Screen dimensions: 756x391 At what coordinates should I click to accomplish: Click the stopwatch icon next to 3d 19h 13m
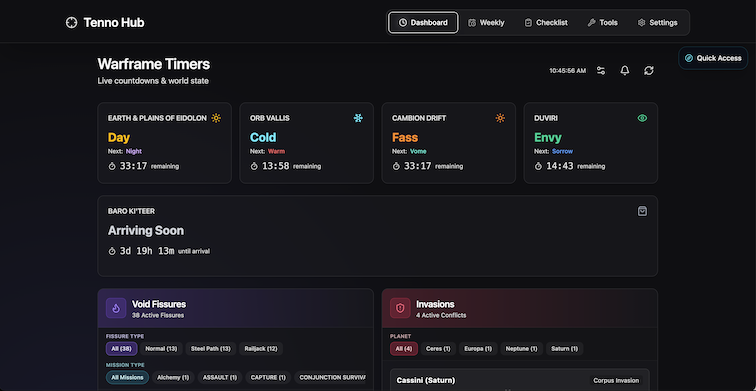click(112, 251)
